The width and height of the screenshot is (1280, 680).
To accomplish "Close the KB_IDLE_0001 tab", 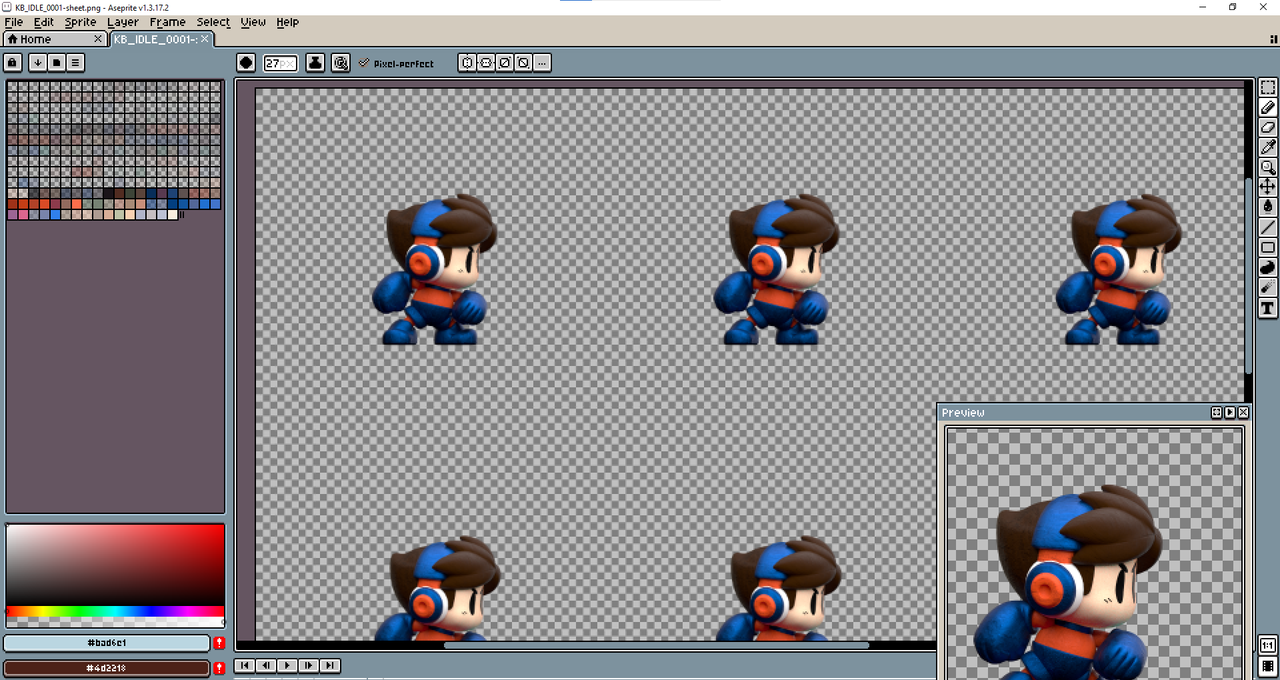I will 205,39.
